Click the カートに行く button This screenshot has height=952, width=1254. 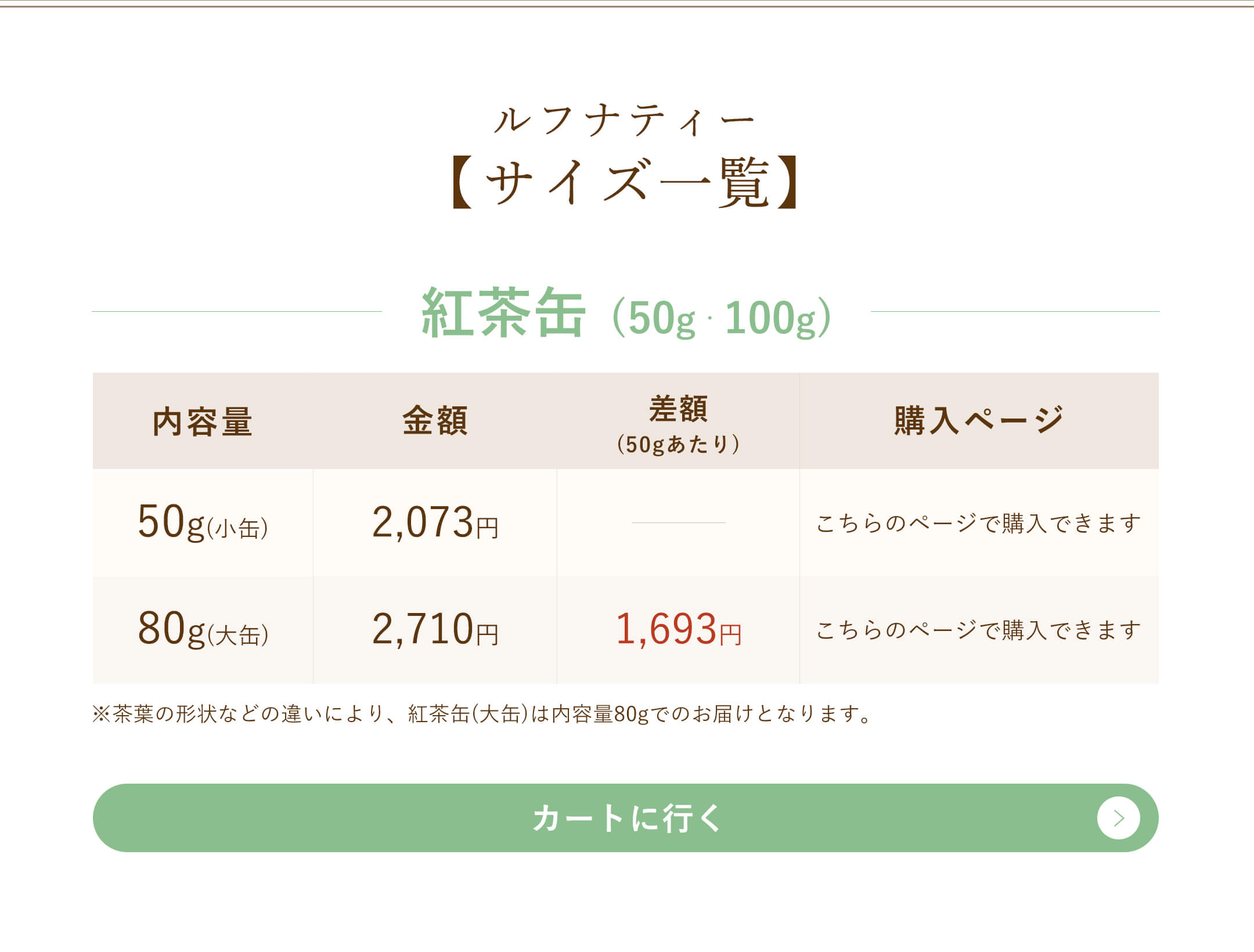(x=625, y=818)
